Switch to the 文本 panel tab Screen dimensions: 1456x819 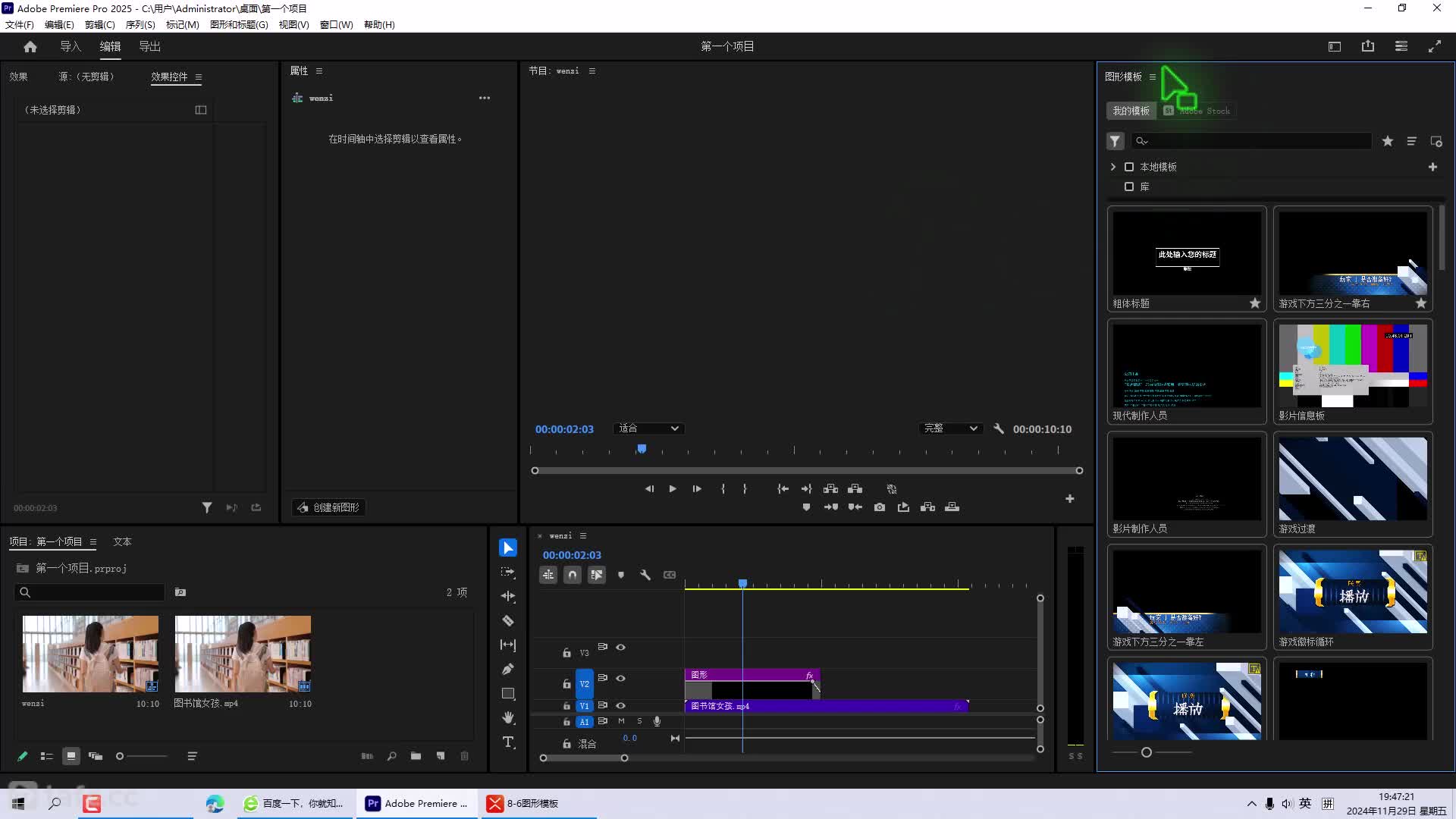coord(122,541)
